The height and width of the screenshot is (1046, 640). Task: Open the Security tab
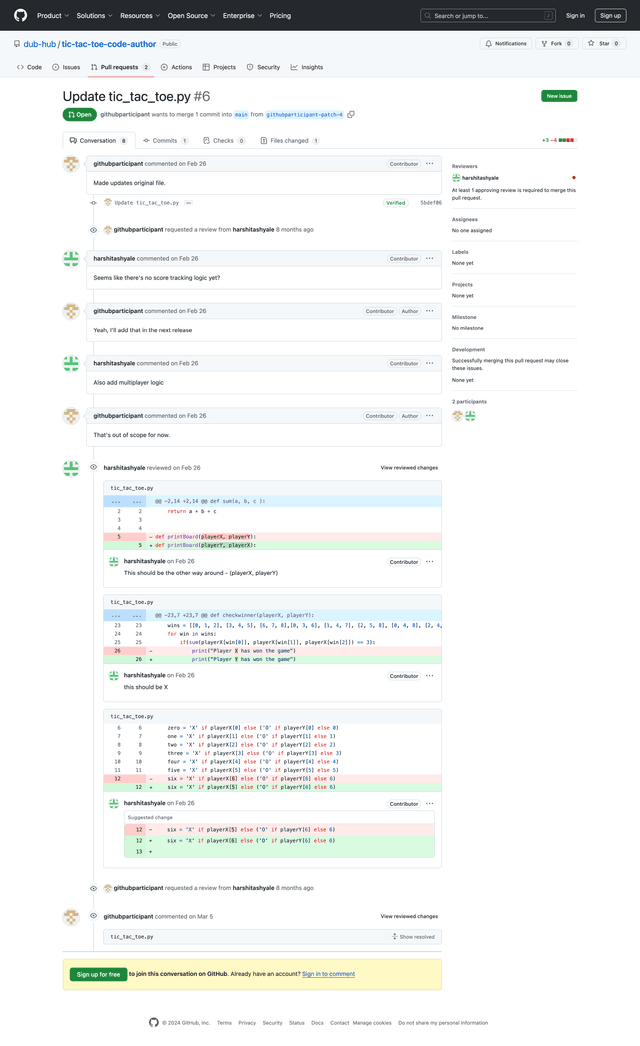pyautogui.click(x=264, y=67)
